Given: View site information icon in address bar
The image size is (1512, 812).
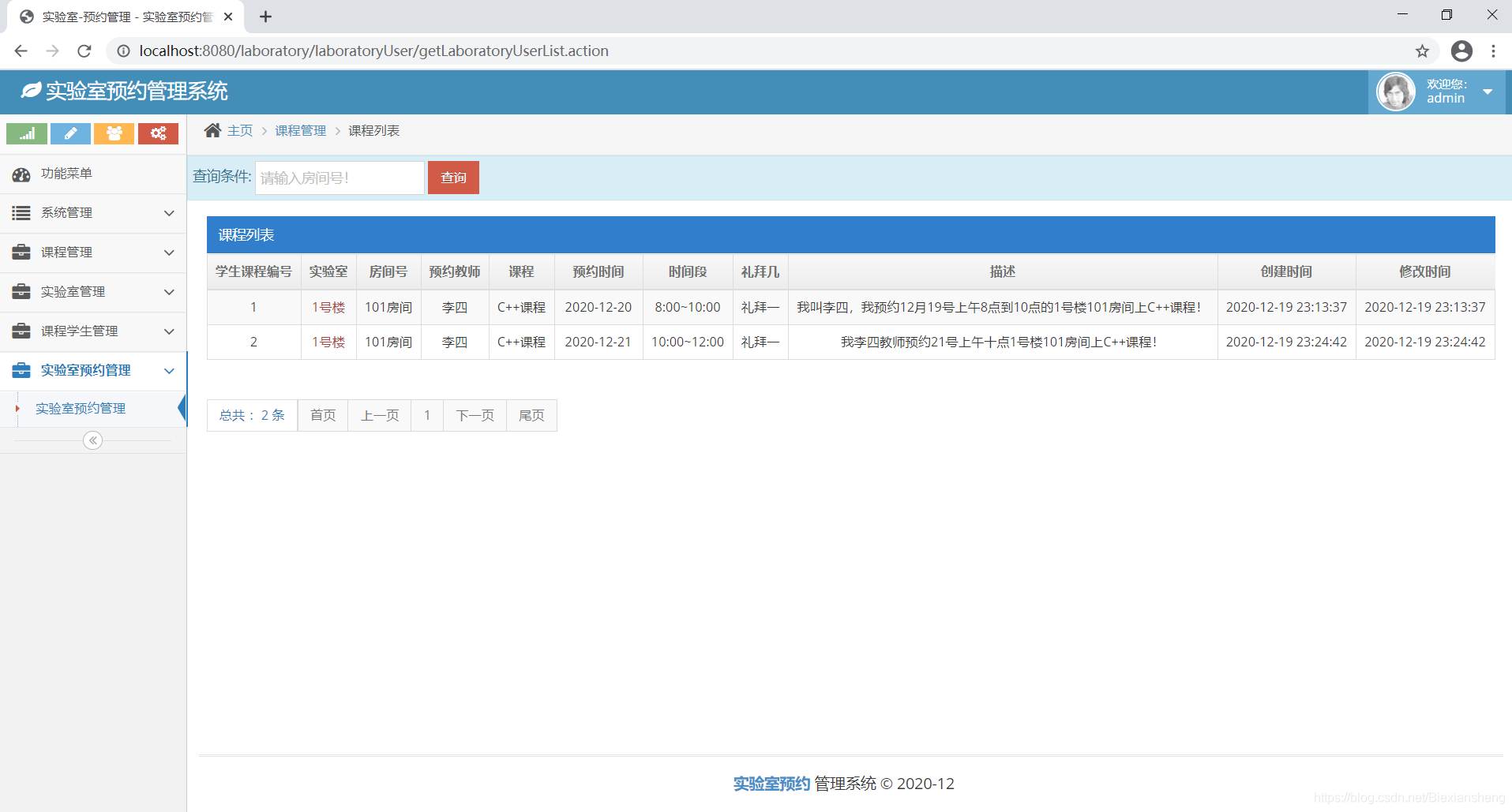Looking at the screenshot, I should point(123,51).
